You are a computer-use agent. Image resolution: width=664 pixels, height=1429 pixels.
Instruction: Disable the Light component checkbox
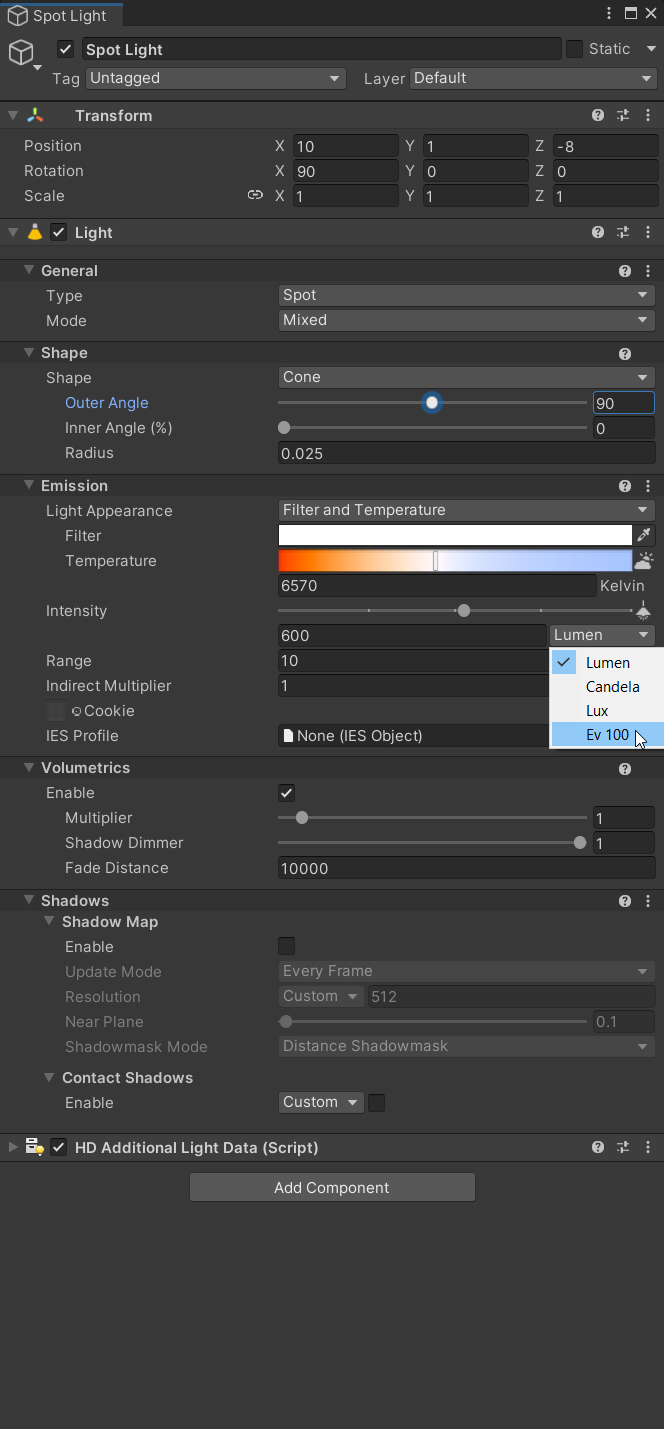59,232
